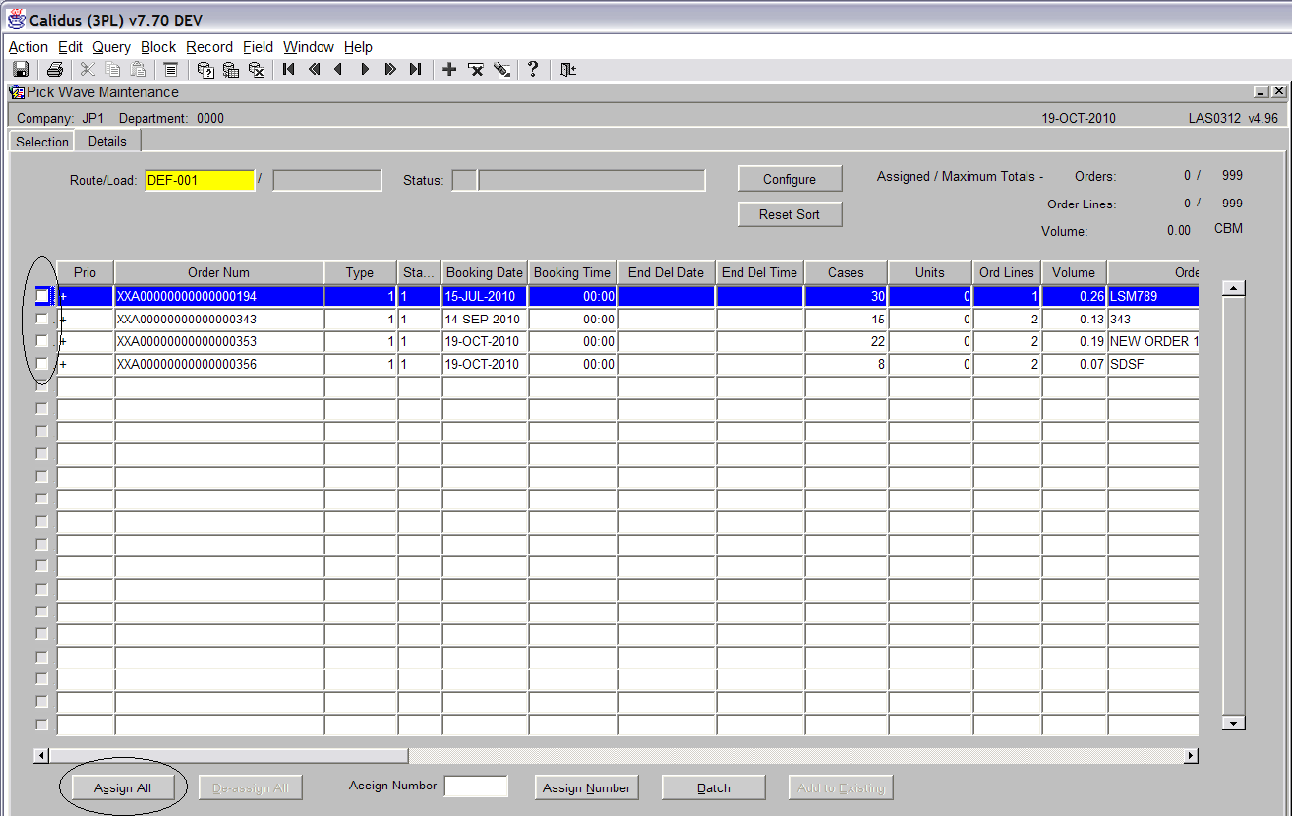This screenshot has width=1297, height=819.
Task: Click the Route/Load field showing DEF-001
Action: point(200,180)
